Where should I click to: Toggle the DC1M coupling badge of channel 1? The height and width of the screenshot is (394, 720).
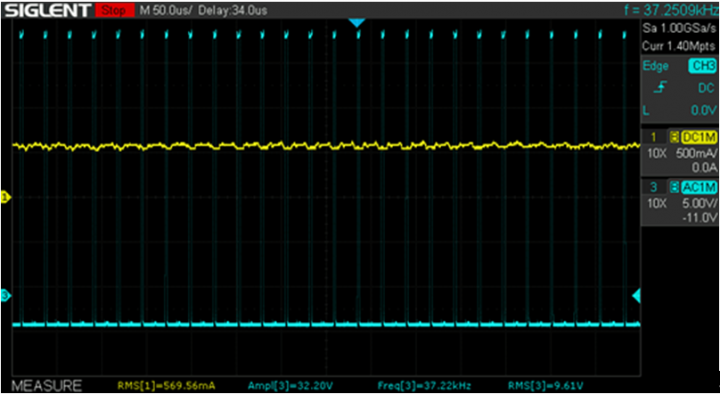click(698, 137)
